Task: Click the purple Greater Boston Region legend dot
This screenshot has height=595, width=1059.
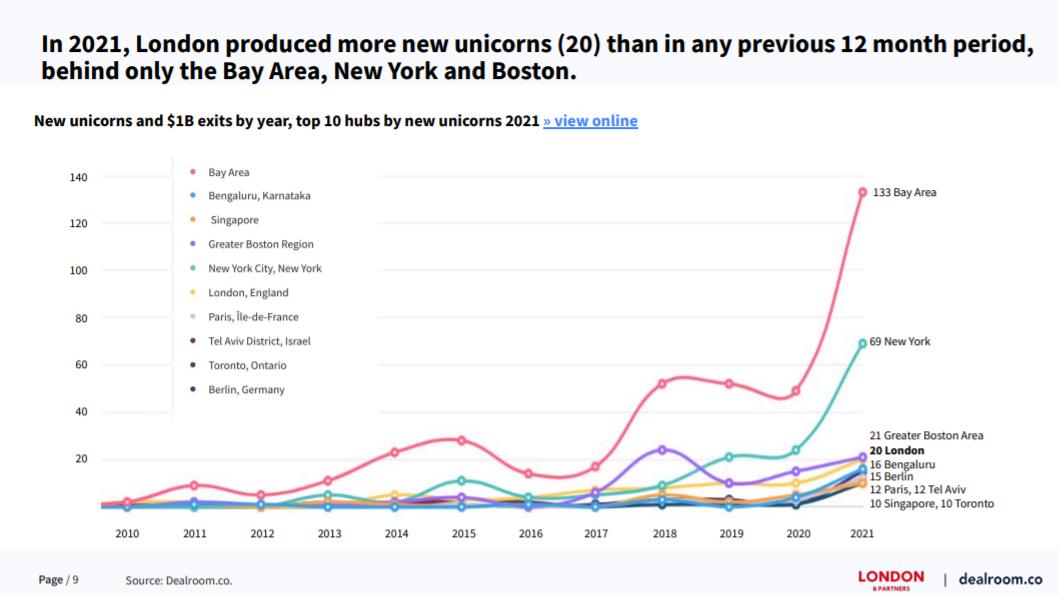Action: (191, 244)
